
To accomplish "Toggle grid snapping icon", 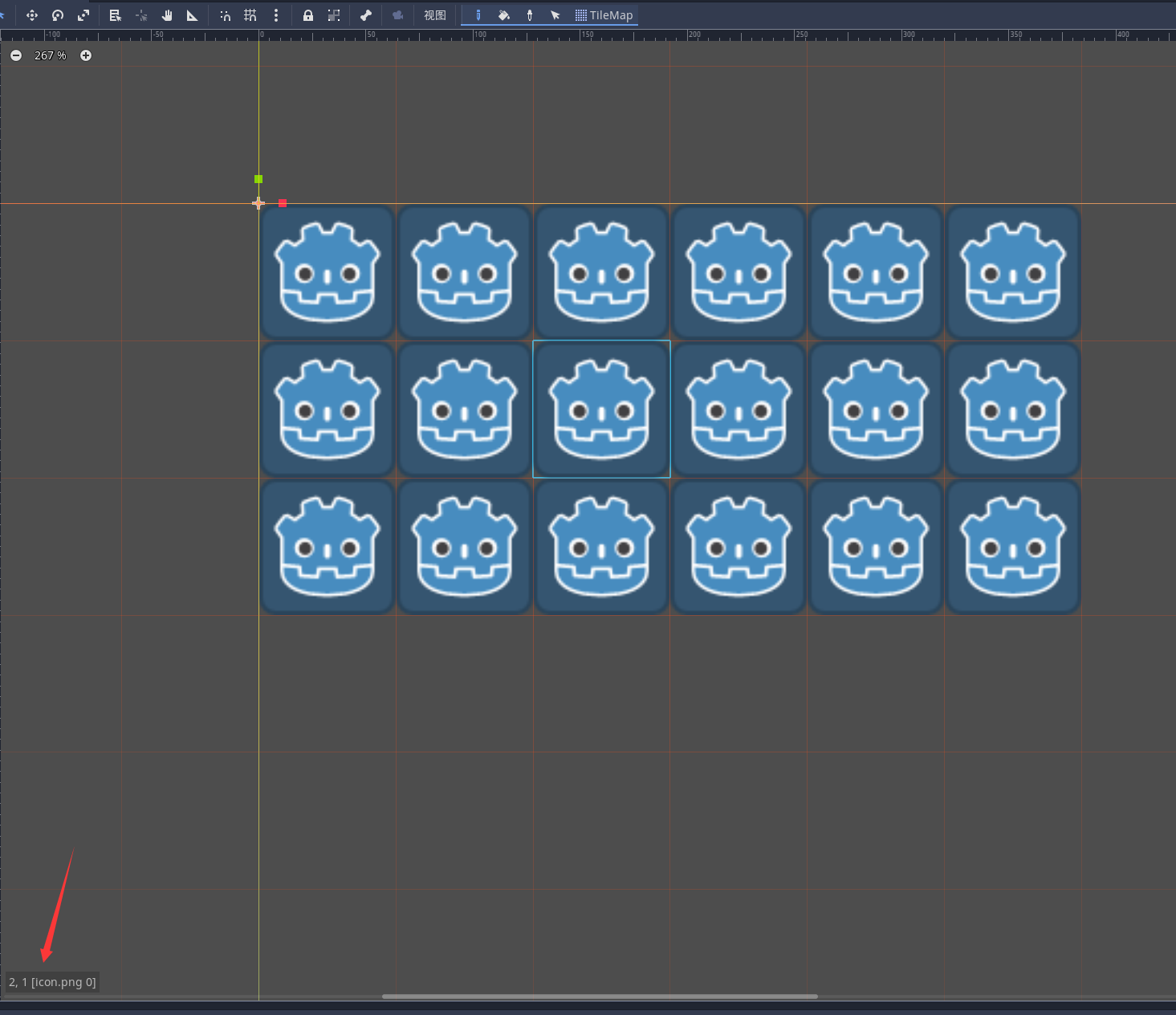I will pyautogui.click(x=250, y=15).
